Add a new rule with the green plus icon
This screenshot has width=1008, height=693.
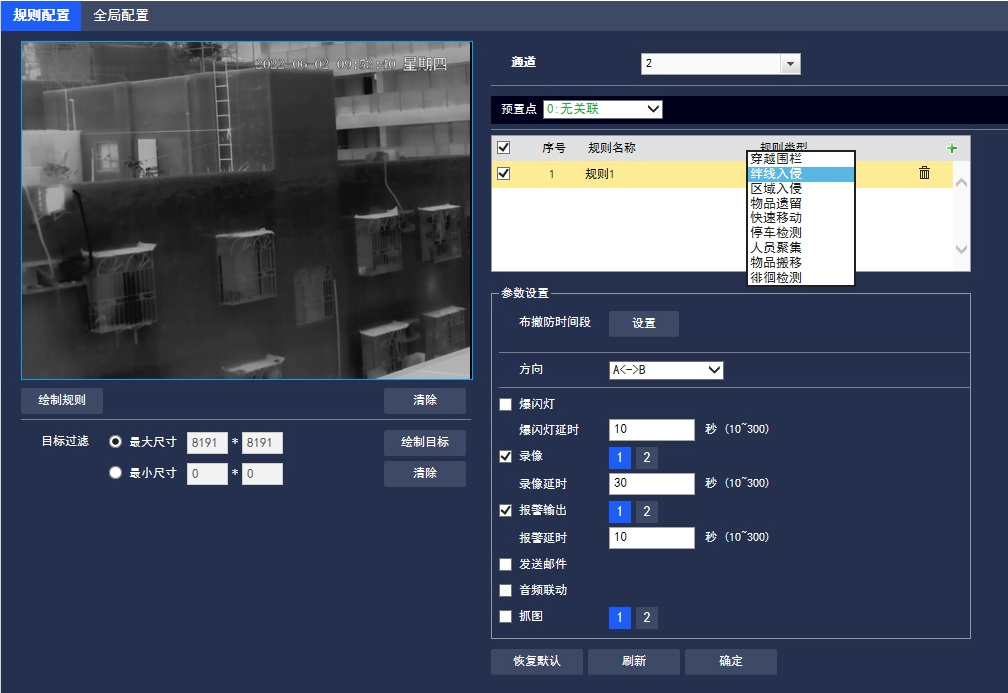tap(952, 147)
